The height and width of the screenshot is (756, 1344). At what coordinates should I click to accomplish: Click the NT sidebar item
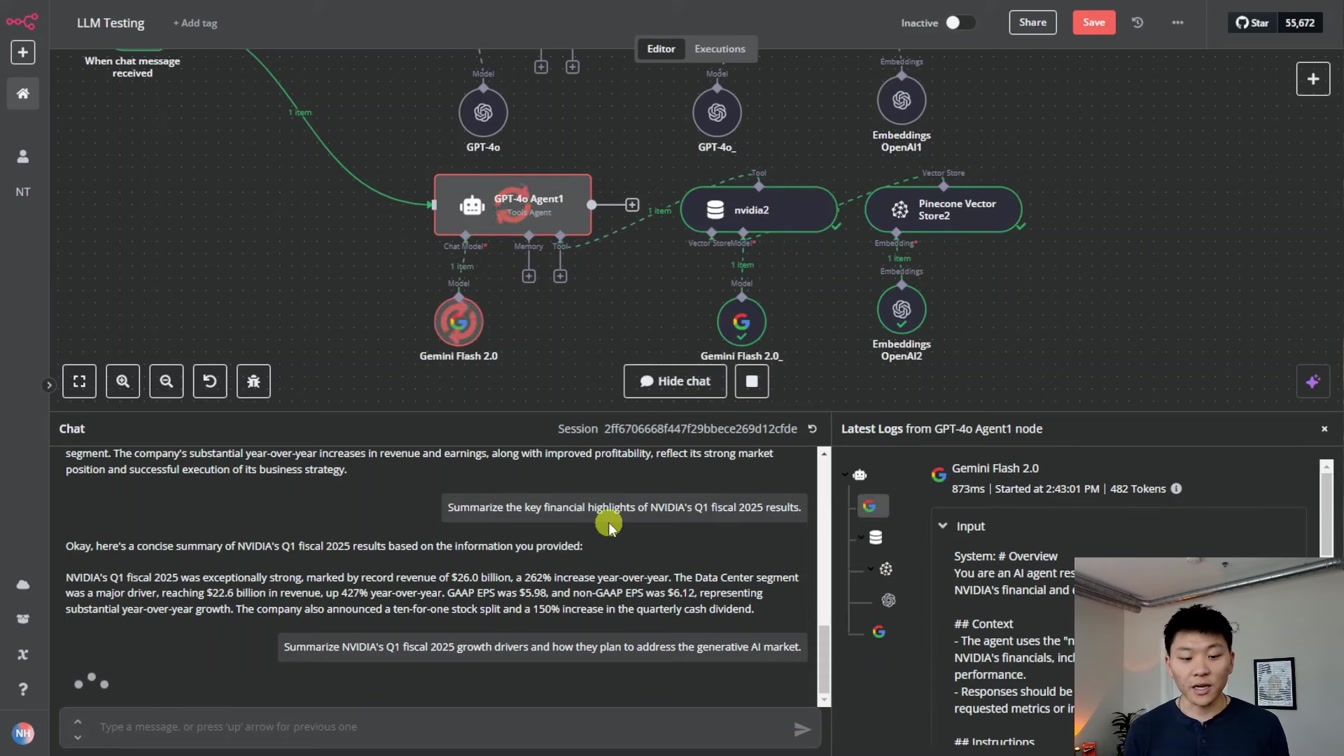(x=22, y=191)
